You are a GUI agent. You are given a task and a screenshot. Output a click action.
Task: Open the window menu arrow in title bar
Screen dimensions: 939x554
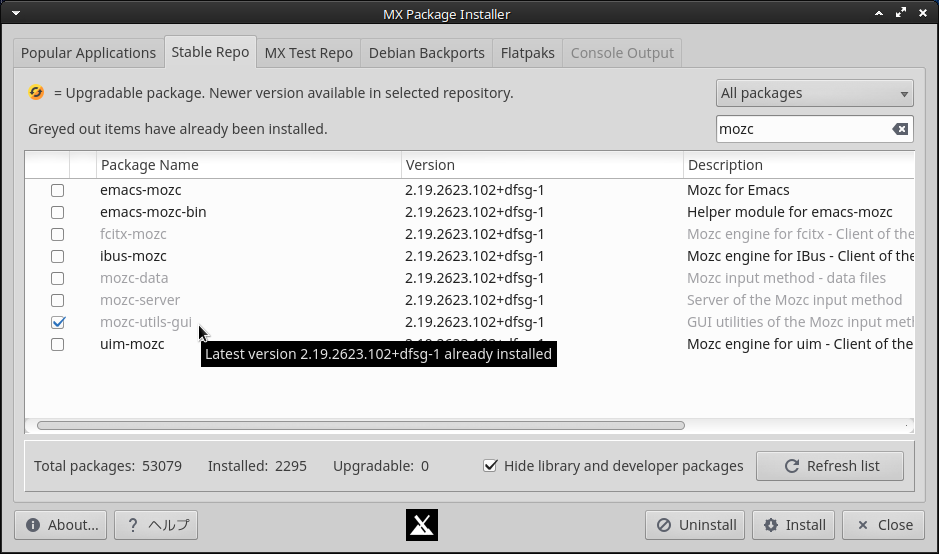pyautogui.click(x=16, y=13)
